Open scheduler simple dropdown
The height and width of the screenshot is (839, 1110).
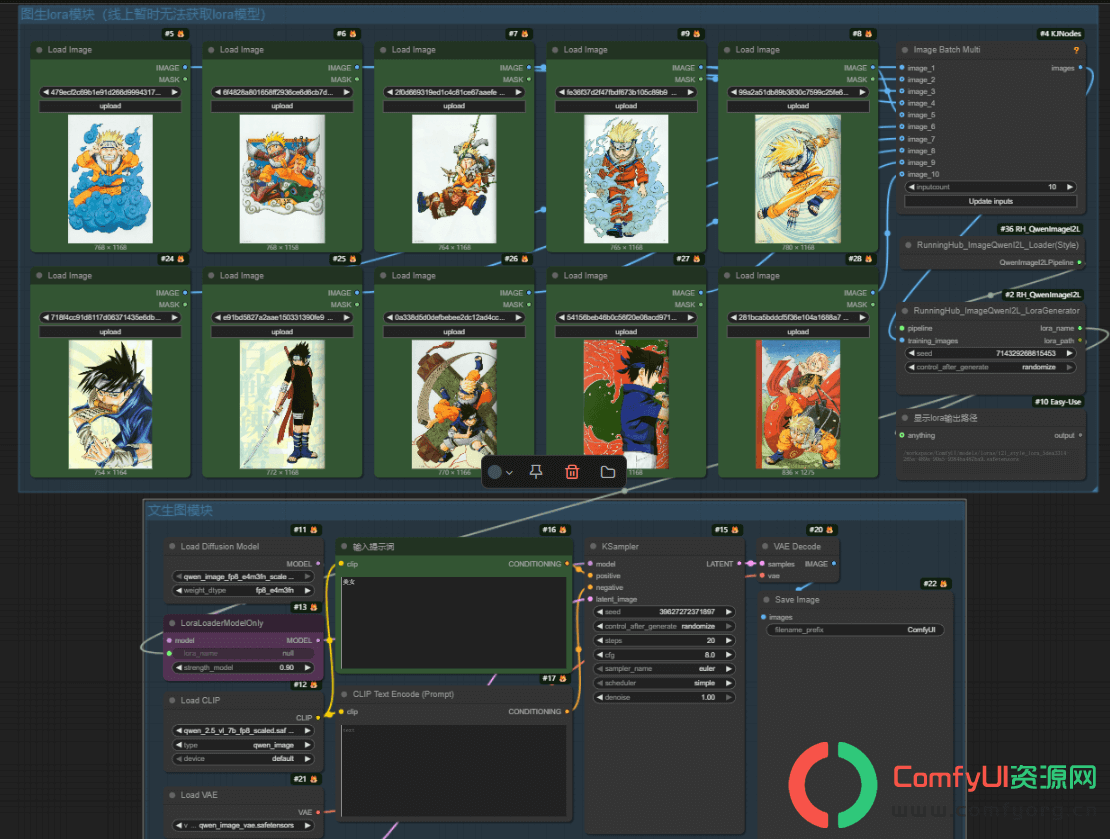pyautogui.click(x=664, y=683)
